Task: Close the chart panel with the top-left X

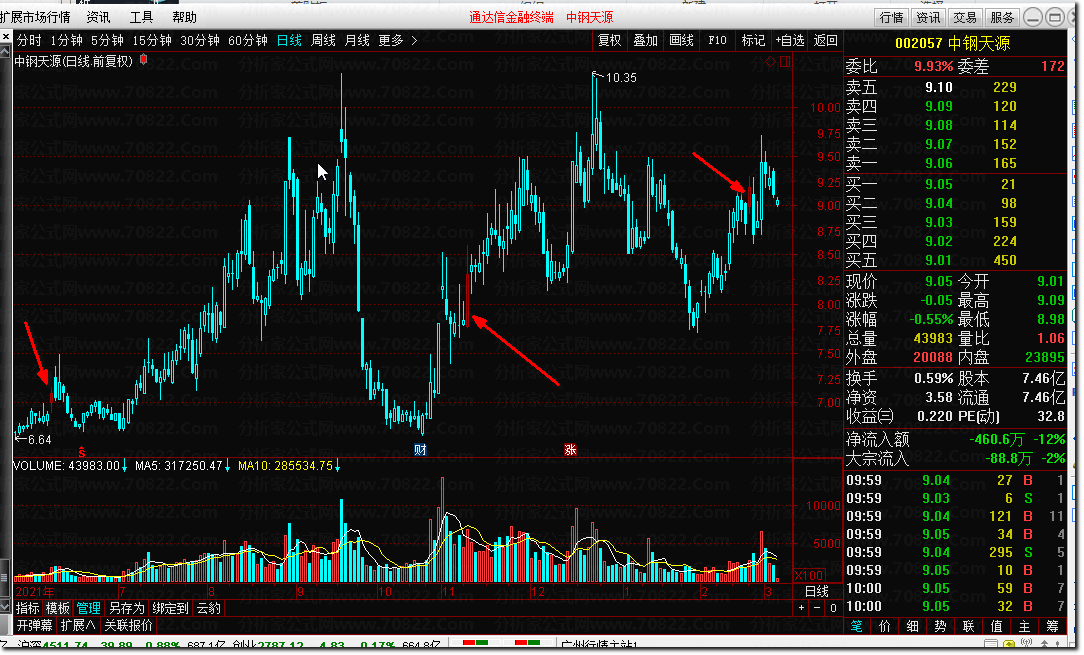Action: [x=6, y=36]
